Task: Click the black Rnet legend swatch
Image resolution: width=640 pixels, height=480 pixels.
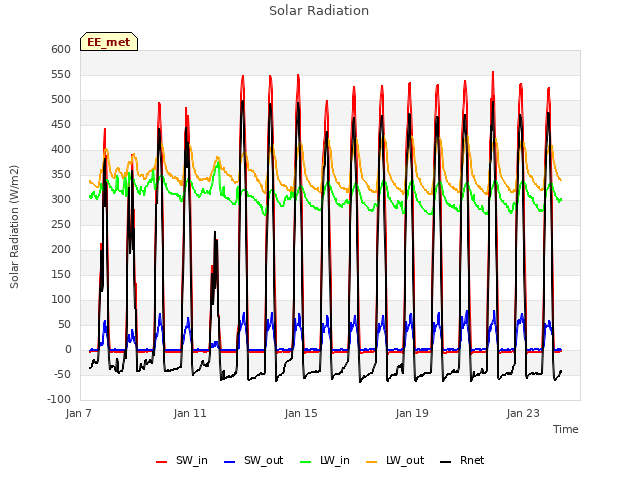Action: pos(446,462)
